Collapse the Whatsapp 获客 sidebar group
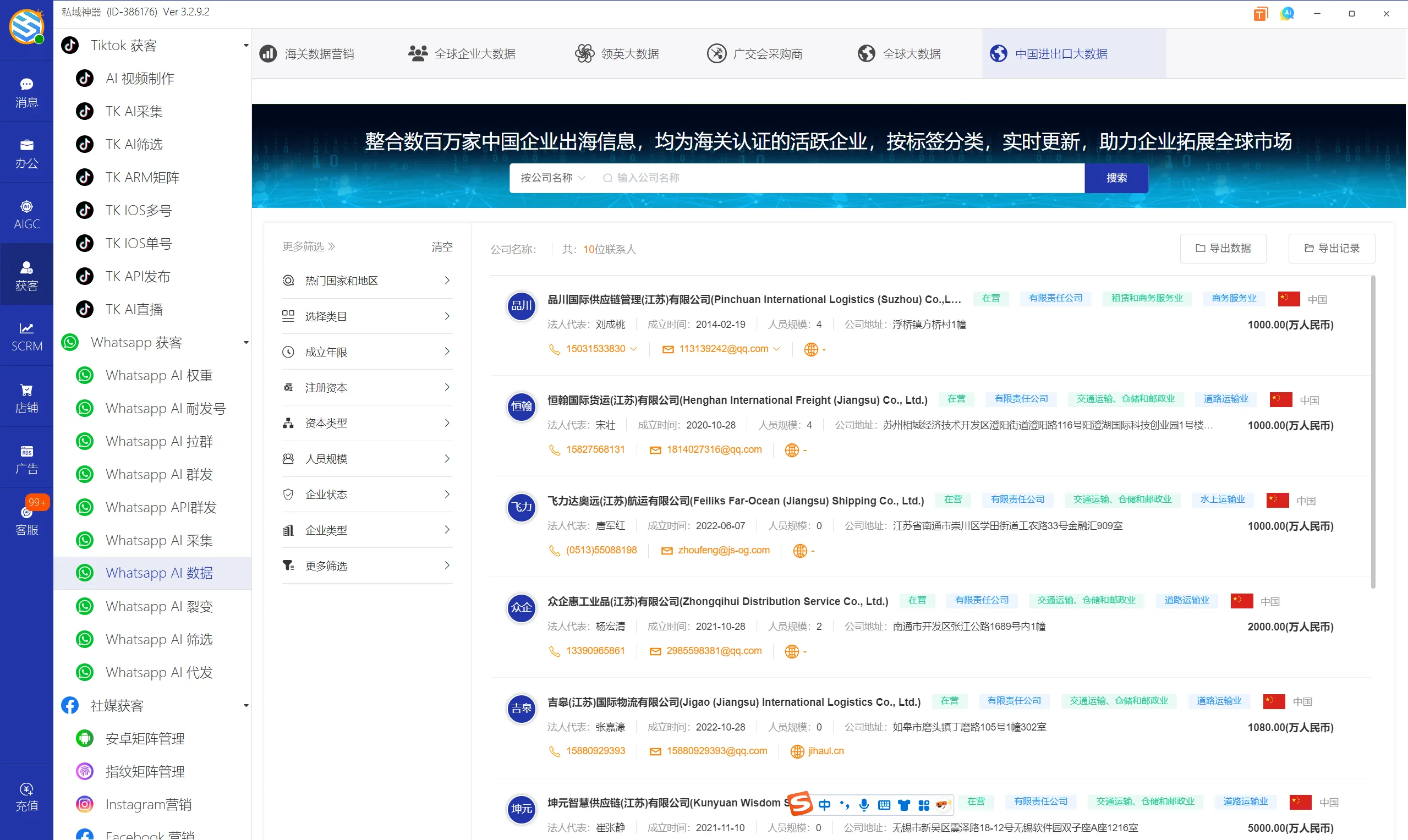 point(246,342)
